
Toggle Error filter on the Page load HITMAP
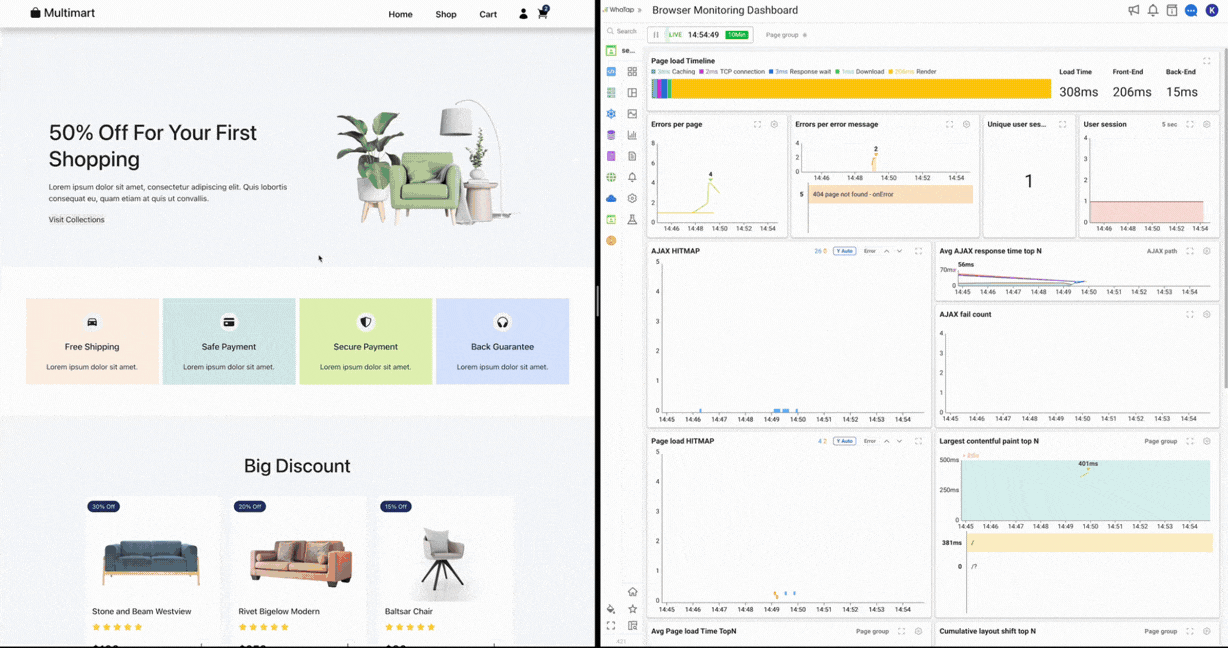tap(870, 441)
